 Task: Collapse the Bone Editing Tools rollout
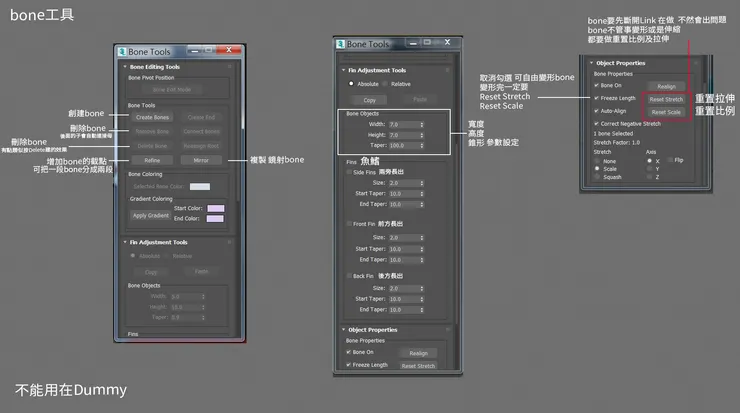[125, 67]
